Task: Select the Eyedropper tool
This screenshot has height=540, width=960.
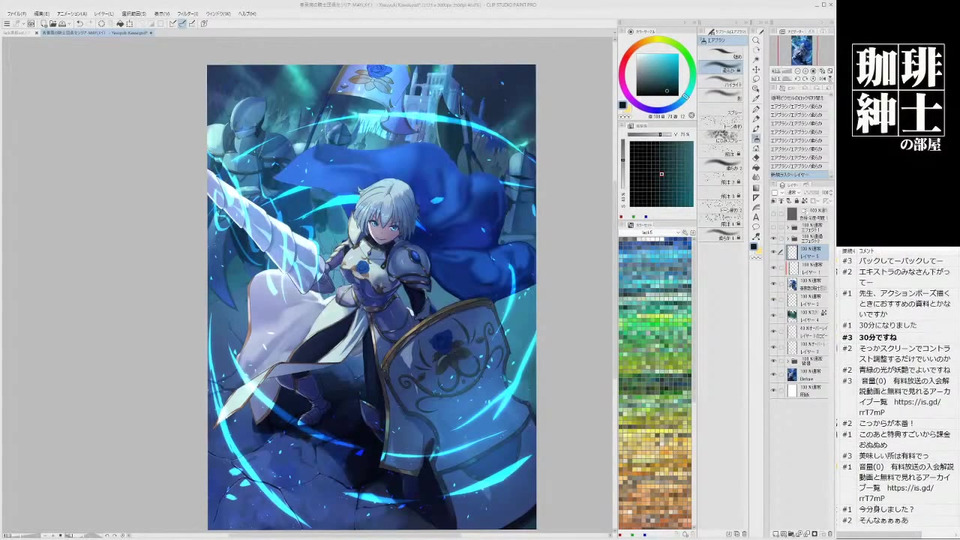Action: coord(756,98)
